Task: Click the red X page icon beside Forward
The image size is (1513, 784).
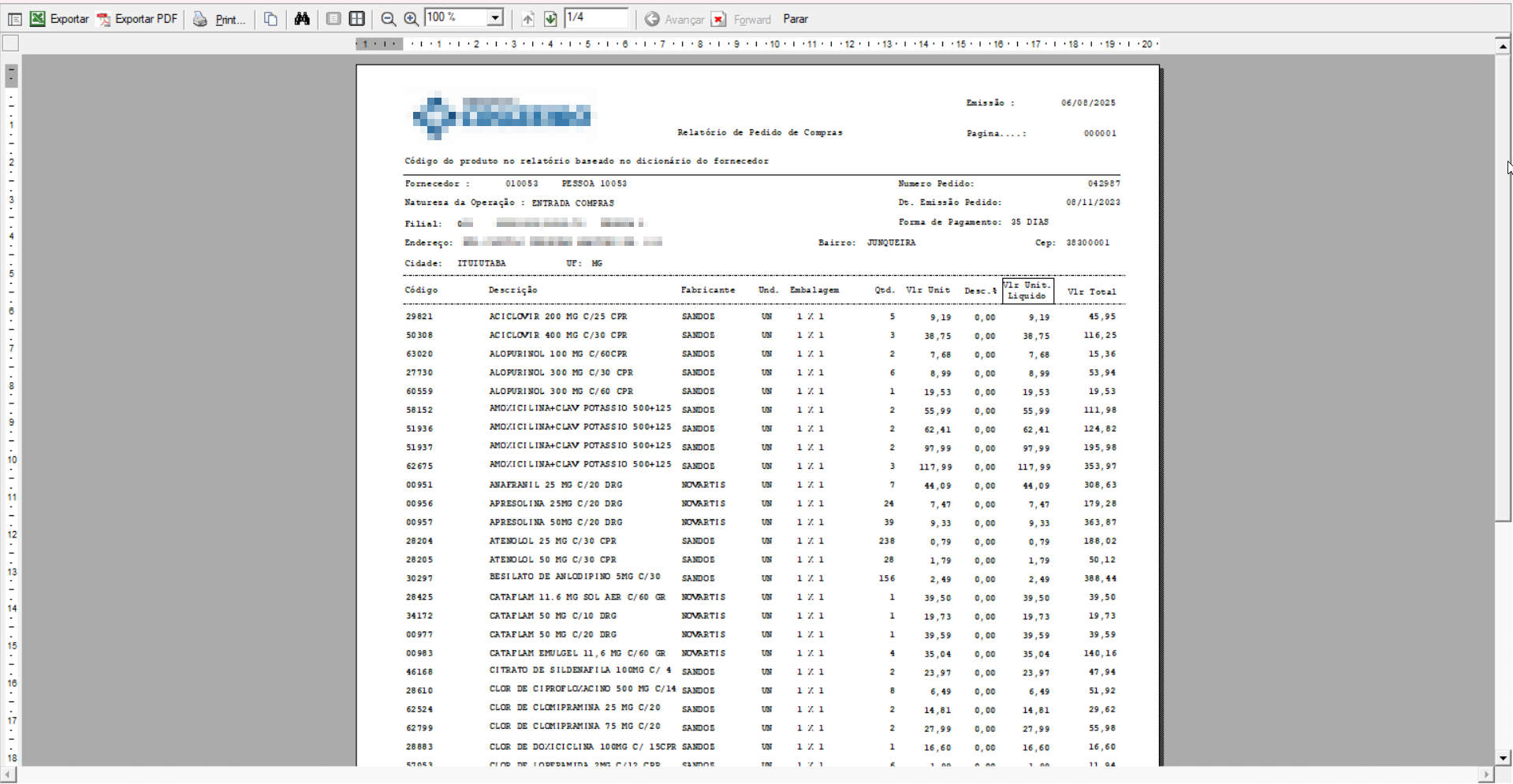Action: pos(718,19)
